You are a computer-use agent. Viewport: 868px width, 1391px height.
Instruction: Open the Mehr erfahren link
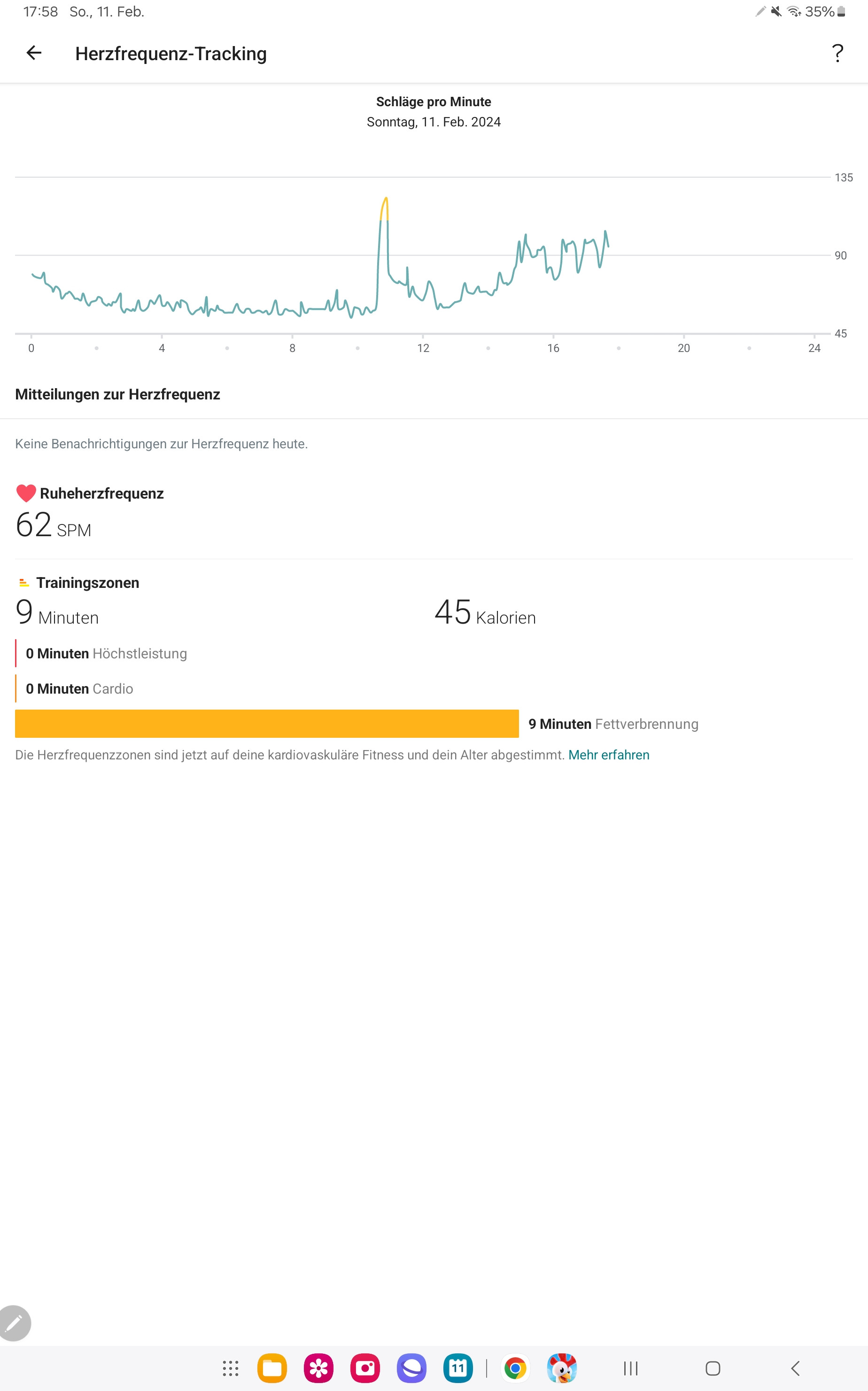tap(609, 755)
